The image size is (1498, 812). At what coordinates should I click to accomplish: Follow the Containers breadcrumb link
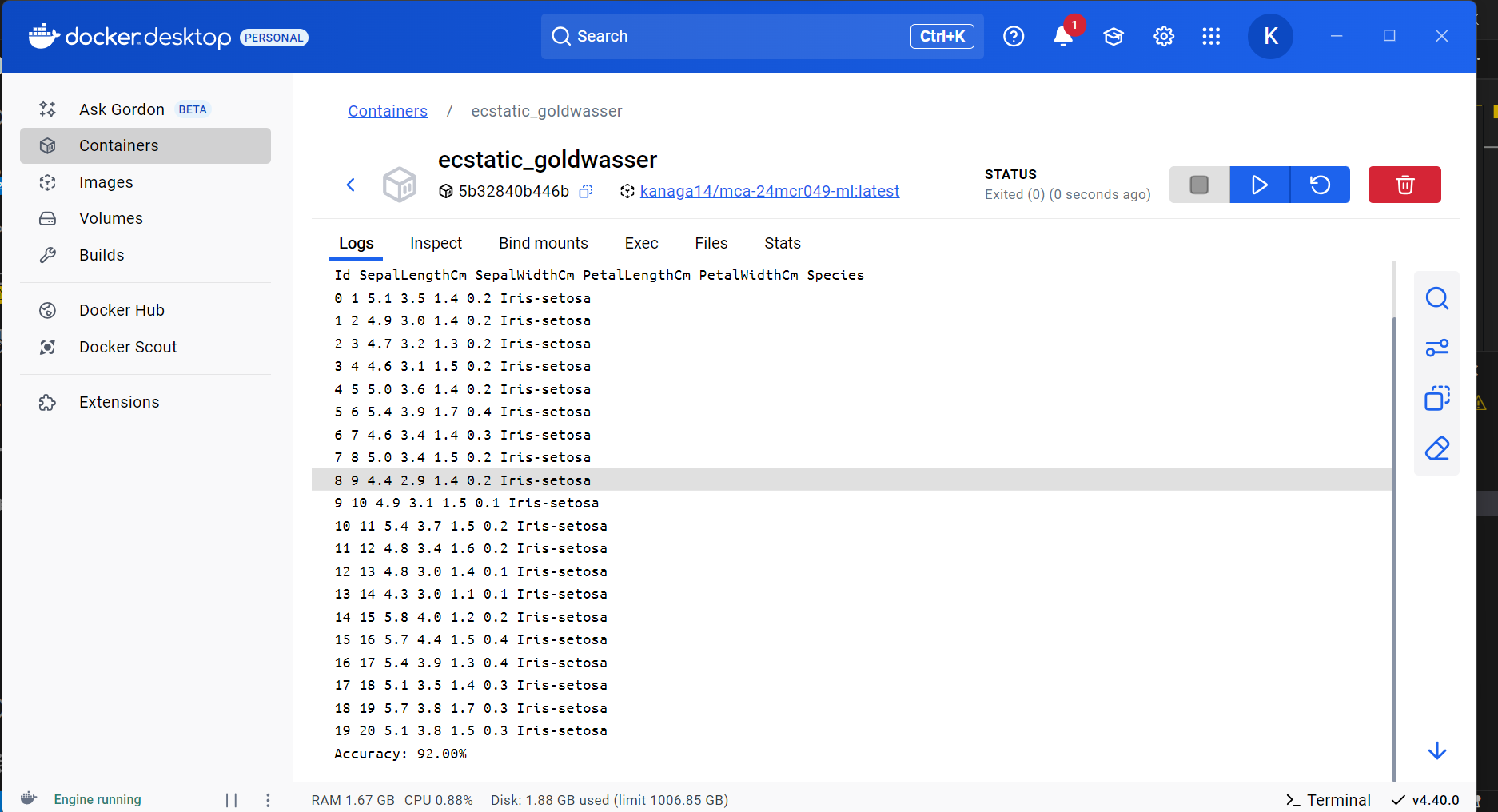(388, 111)
